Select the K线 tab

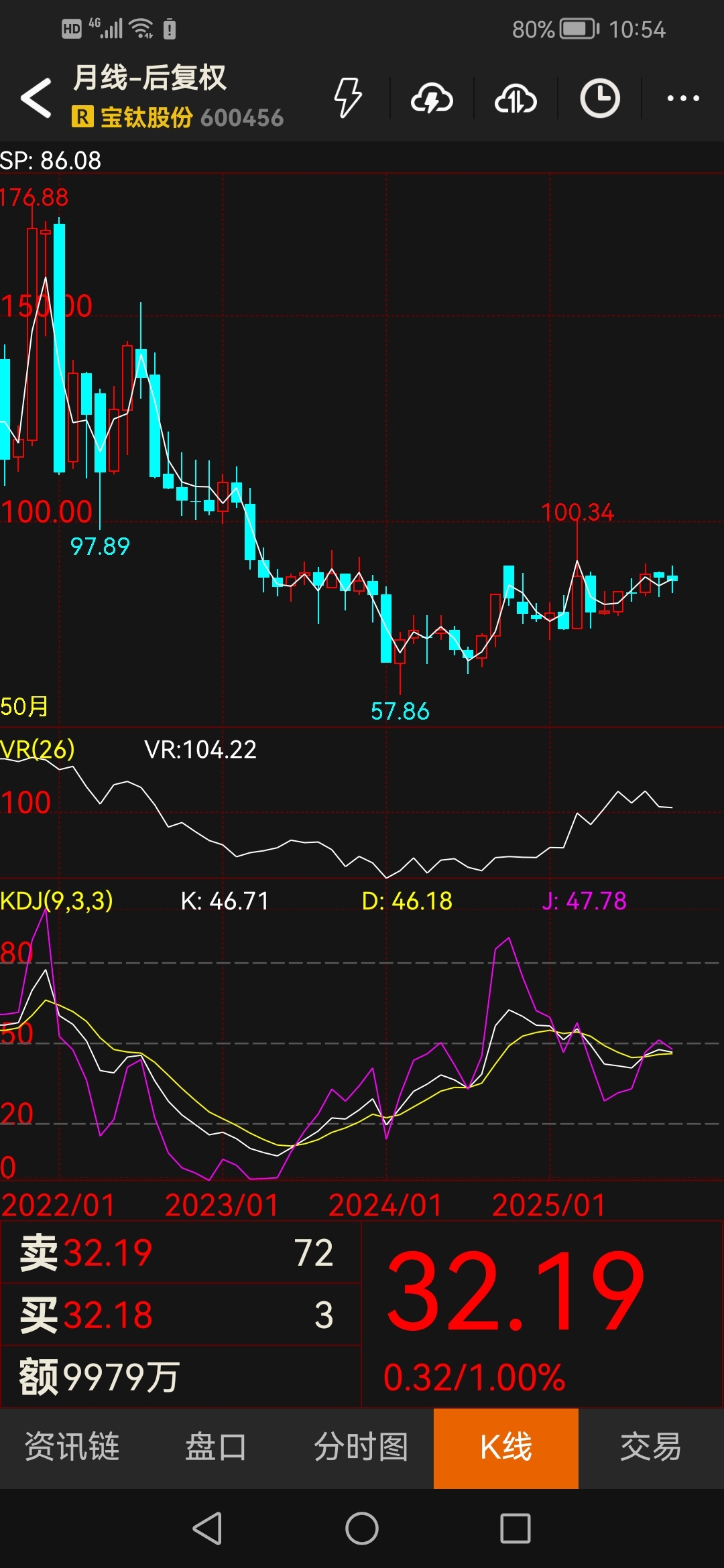tap(506, 1447)
